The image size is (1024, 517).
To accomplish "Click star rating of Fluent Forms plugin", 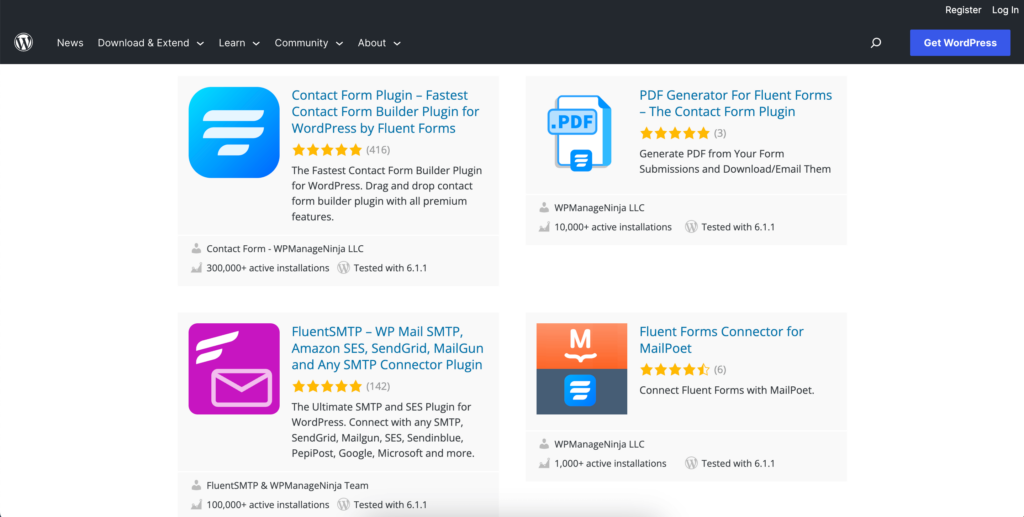I will pos(327,150).
